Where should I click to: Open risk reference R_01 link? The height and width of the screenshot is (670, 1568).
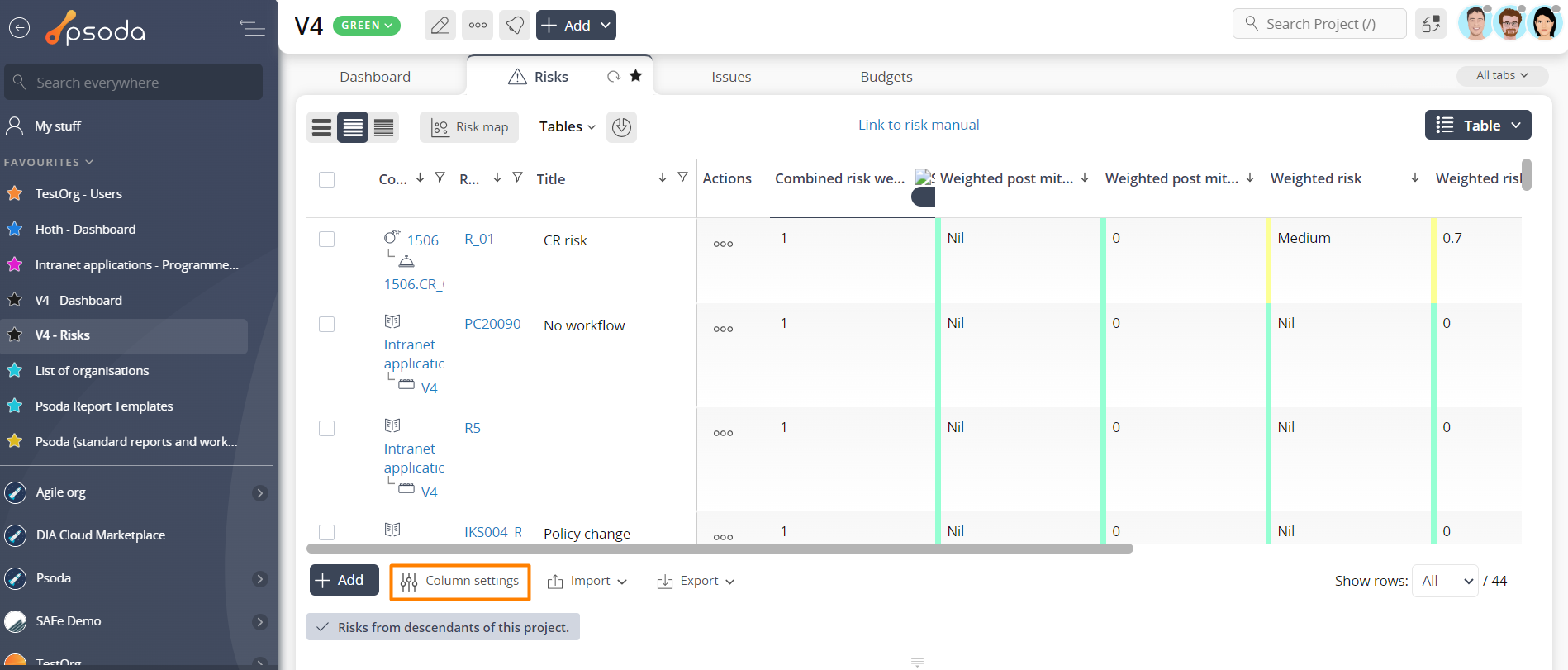pos(479,239)
